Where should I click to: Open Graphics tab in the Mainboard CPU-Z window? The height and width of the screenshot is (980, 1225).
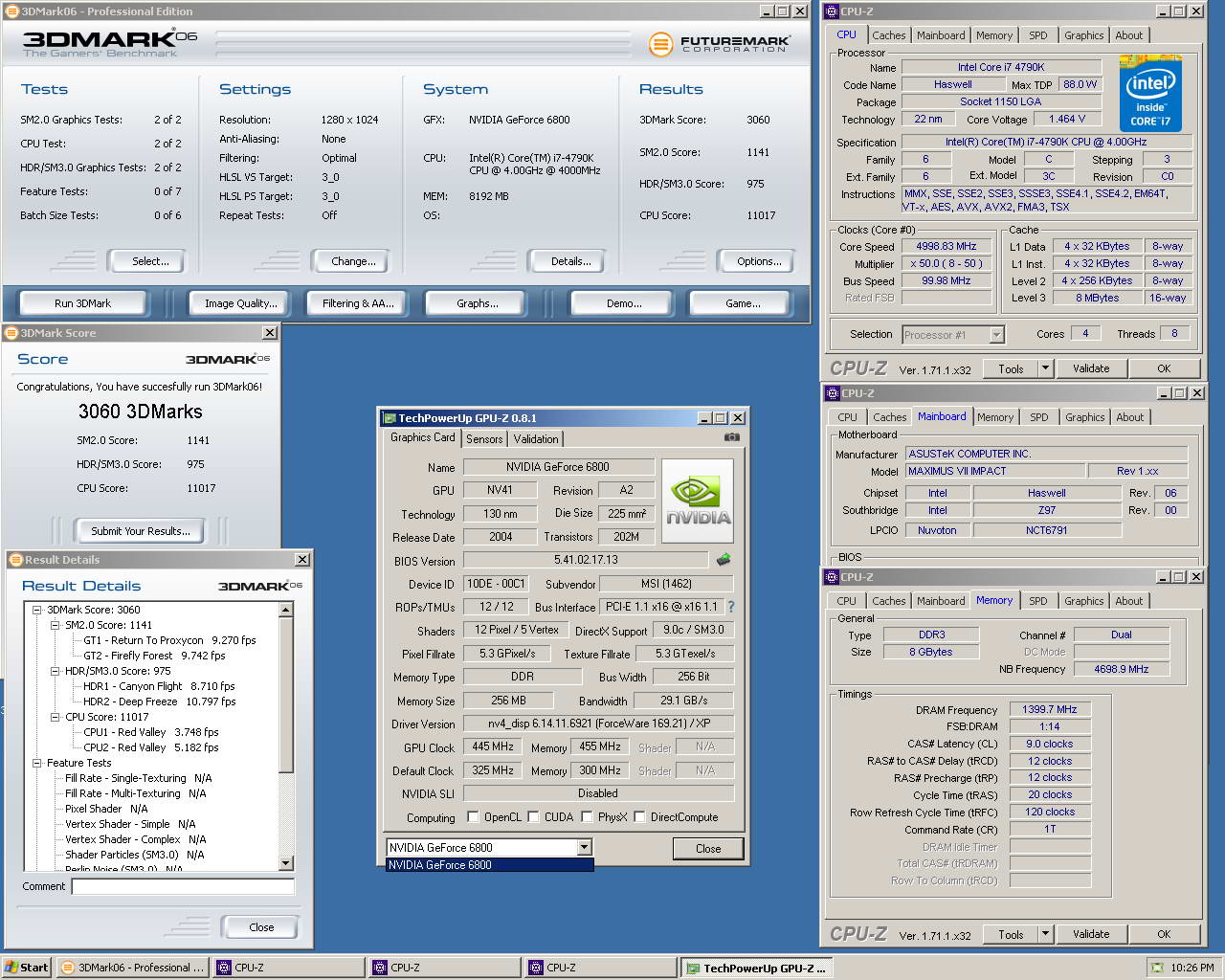coord(1084,417)
